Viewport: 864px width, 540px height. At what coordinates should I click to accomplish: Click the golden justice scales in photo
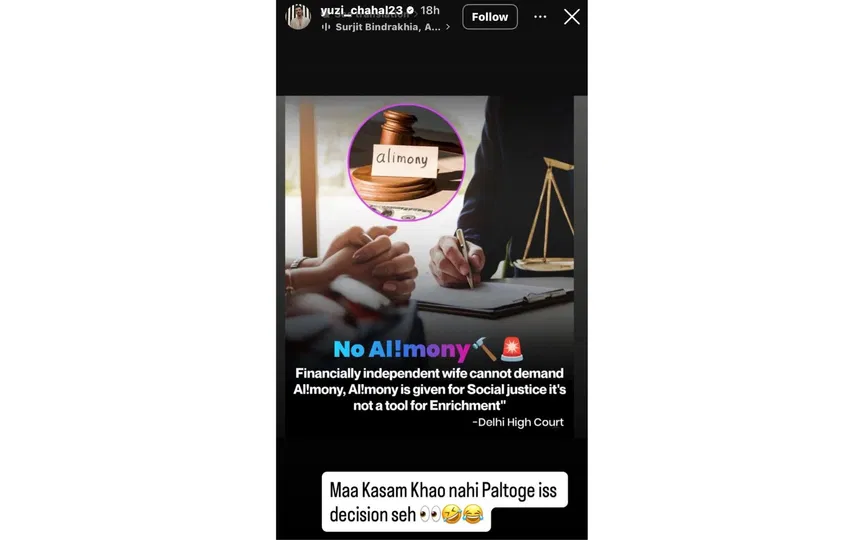click(x=547, y=215)
